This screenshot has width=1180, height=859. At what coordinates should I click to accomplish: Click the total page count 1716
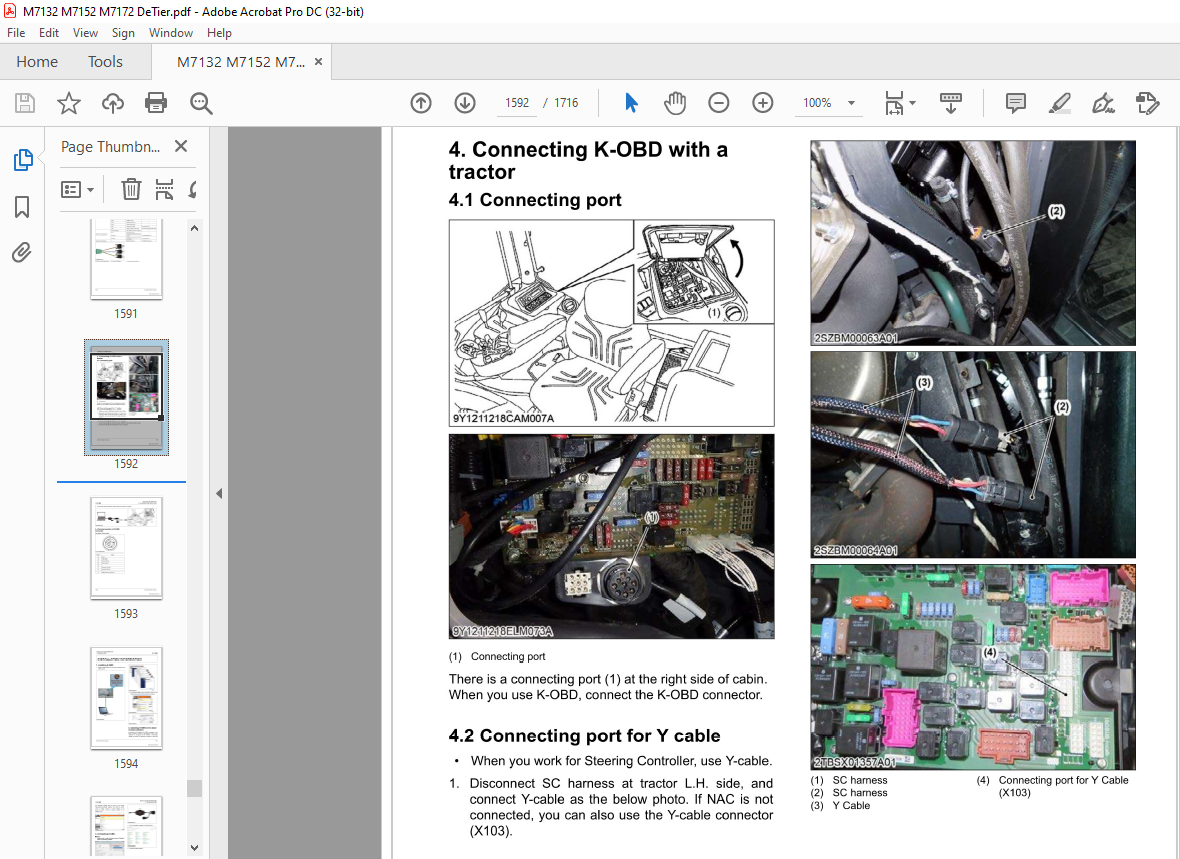[566, 103]
